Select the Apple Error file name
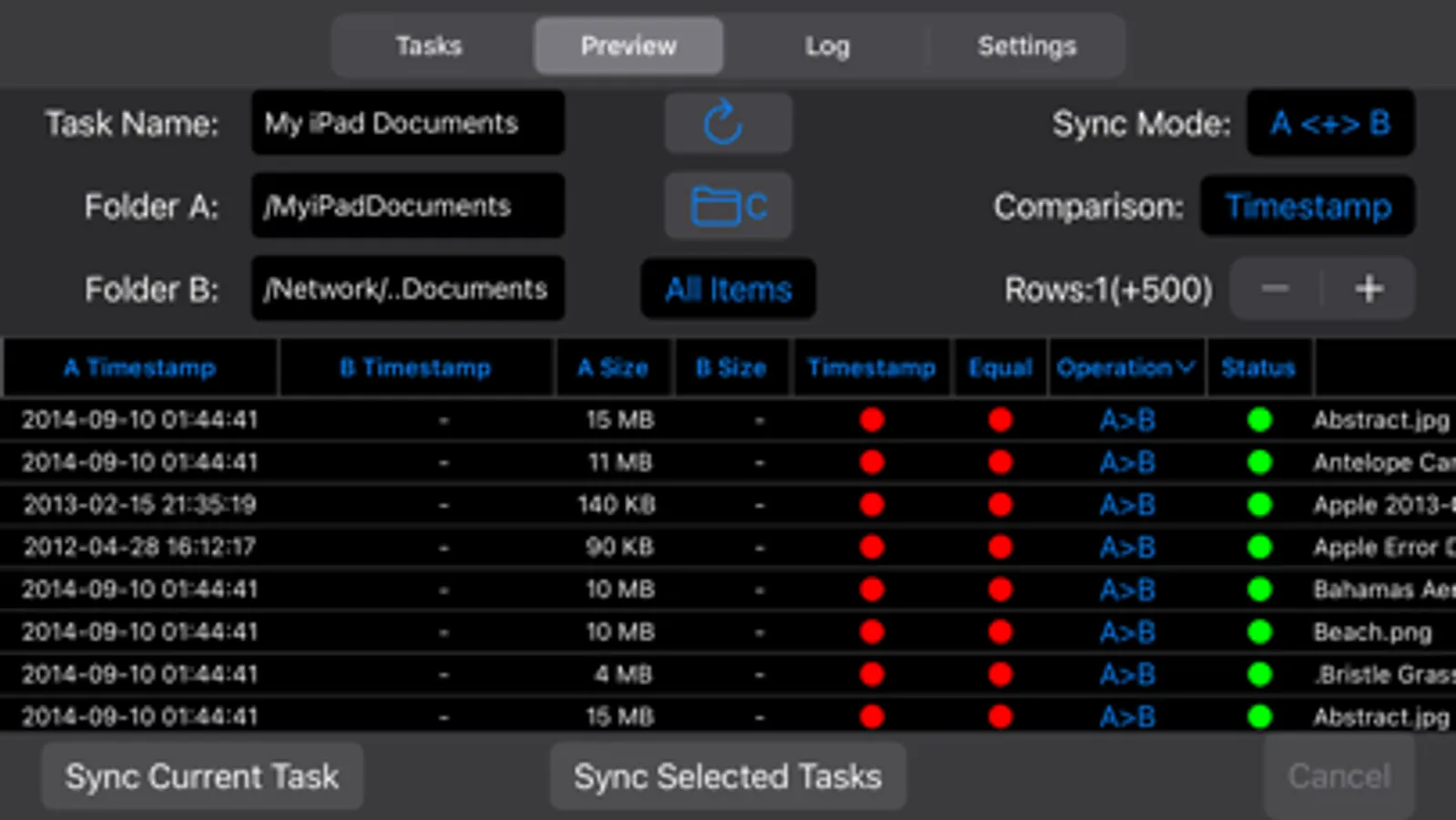Image resolution: width=1456 pixels, height=820 pixels. coord(1384,547)
